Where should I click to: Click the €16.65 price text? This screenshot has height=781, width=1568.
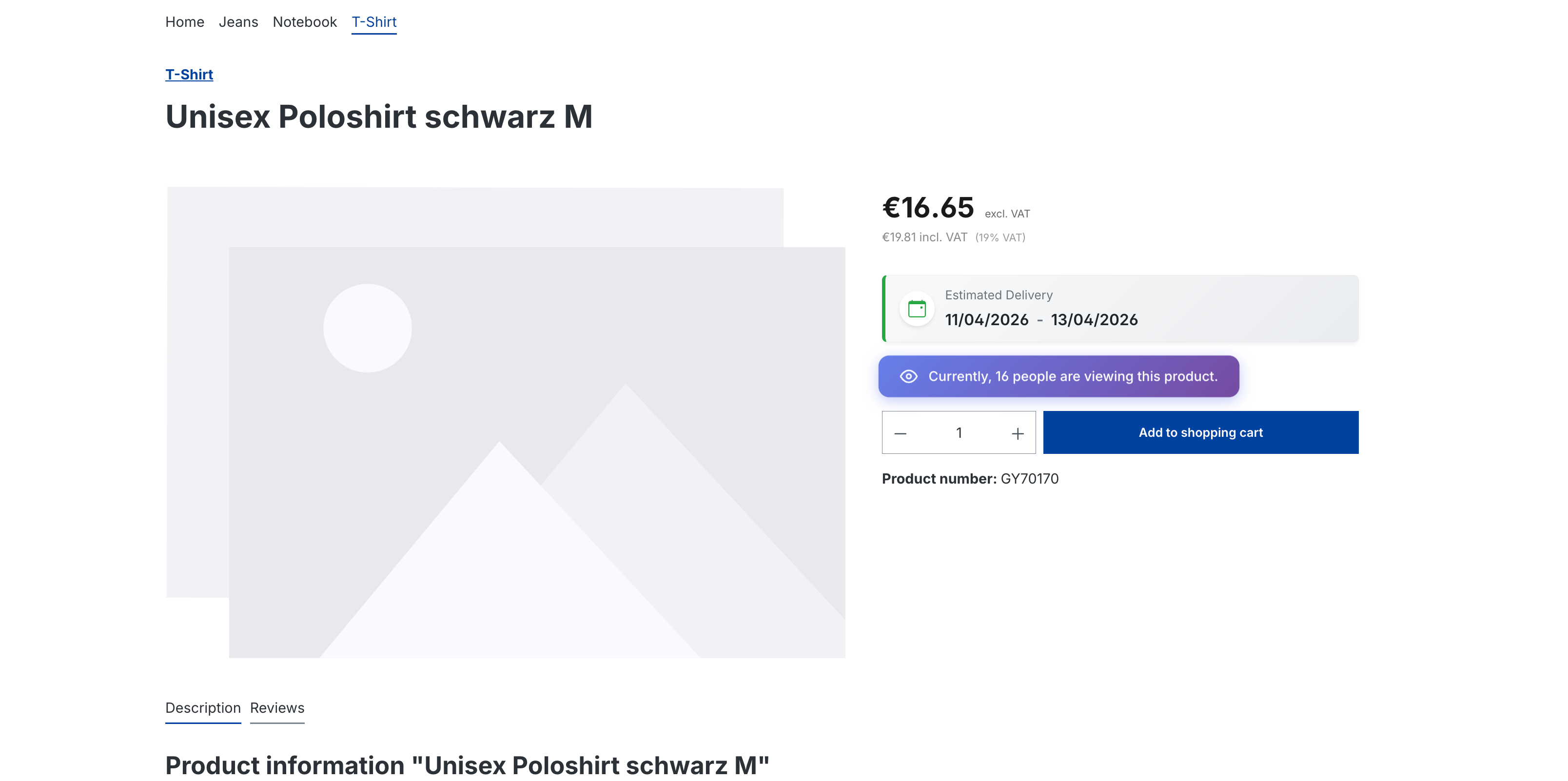point(928,208)
